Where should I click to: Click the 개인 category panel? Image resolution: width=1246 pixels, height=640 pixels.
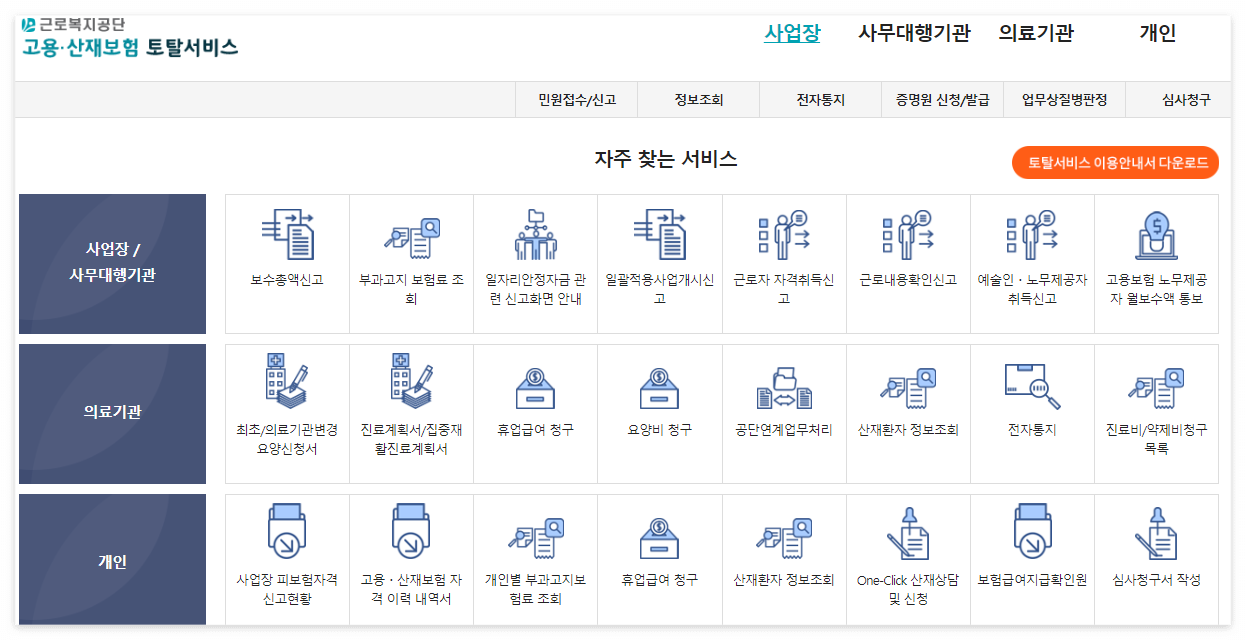112,560
